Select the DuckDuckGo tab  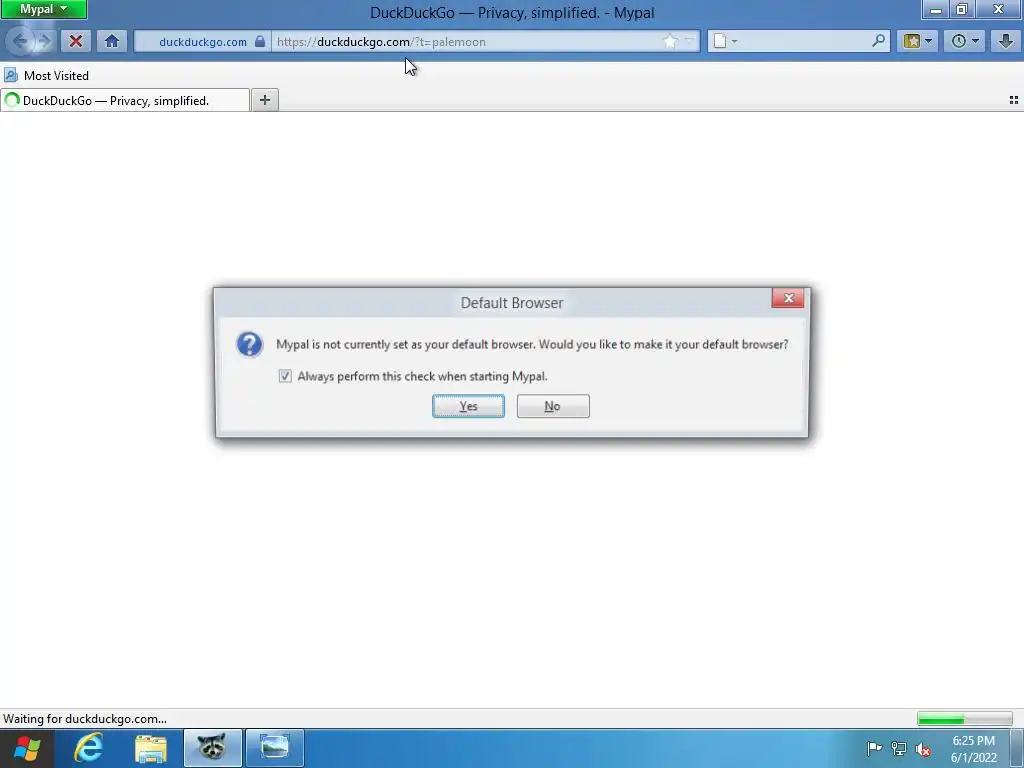point(125,101)
